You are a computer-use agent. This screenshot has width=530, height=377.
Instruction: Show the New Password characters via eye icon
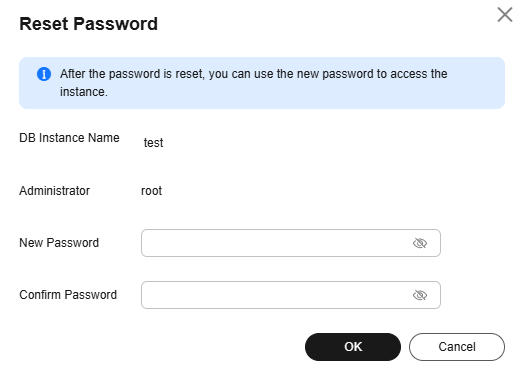point(420,243)
